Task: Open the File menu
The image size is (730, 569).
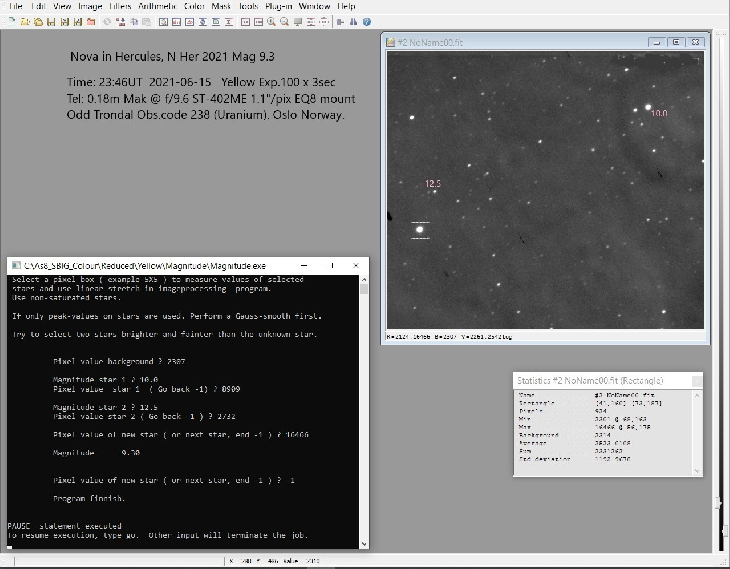Action: point(16,6)
